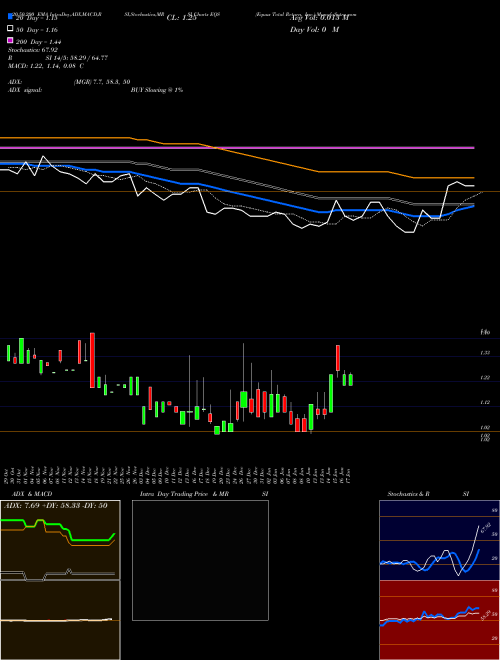Viewport: 500px width, 660px height.
Task: Click the 'Avg Vol: 0.013 M' value
Action: [319, 18]
